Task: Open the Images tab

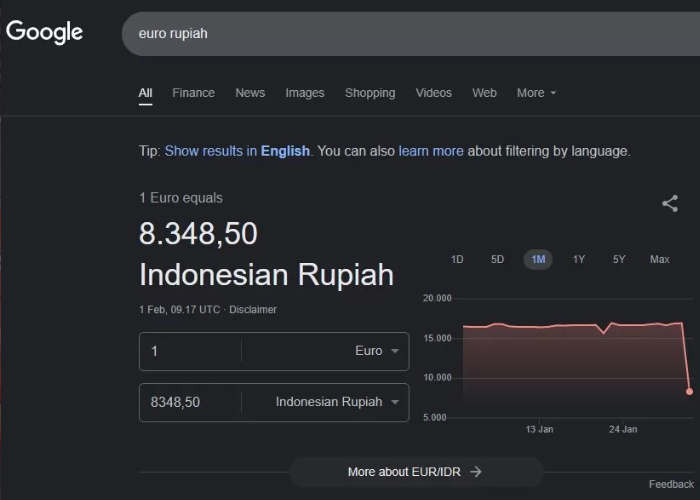Action: pos(305,93)
